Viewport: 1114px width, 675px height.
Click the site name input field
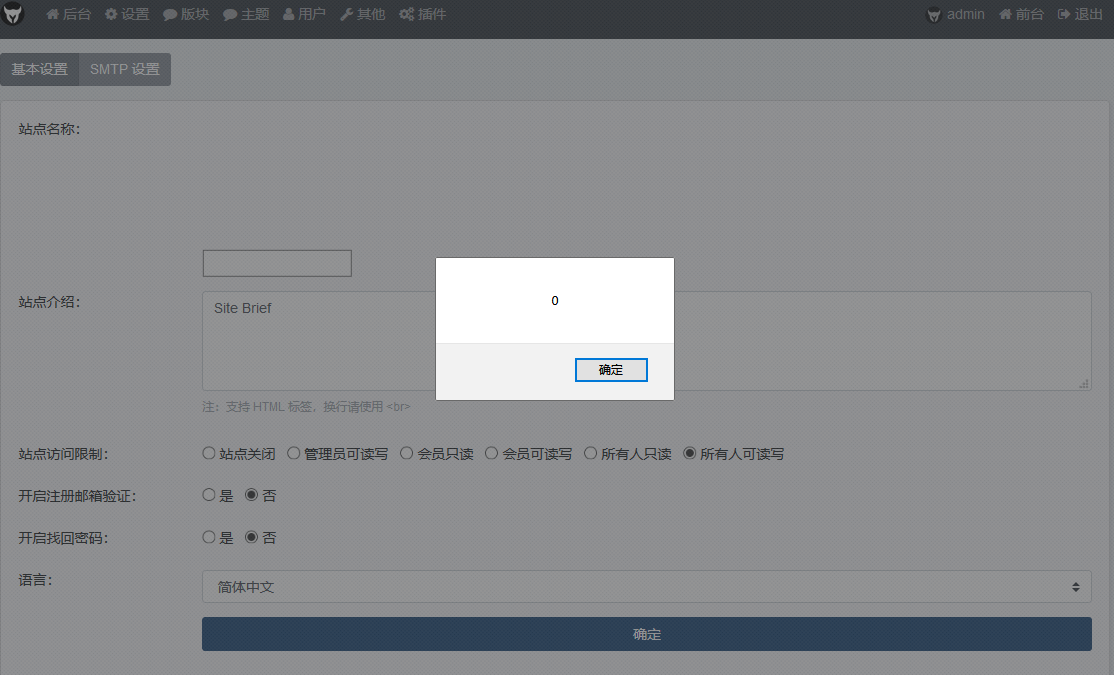(277, 263)
